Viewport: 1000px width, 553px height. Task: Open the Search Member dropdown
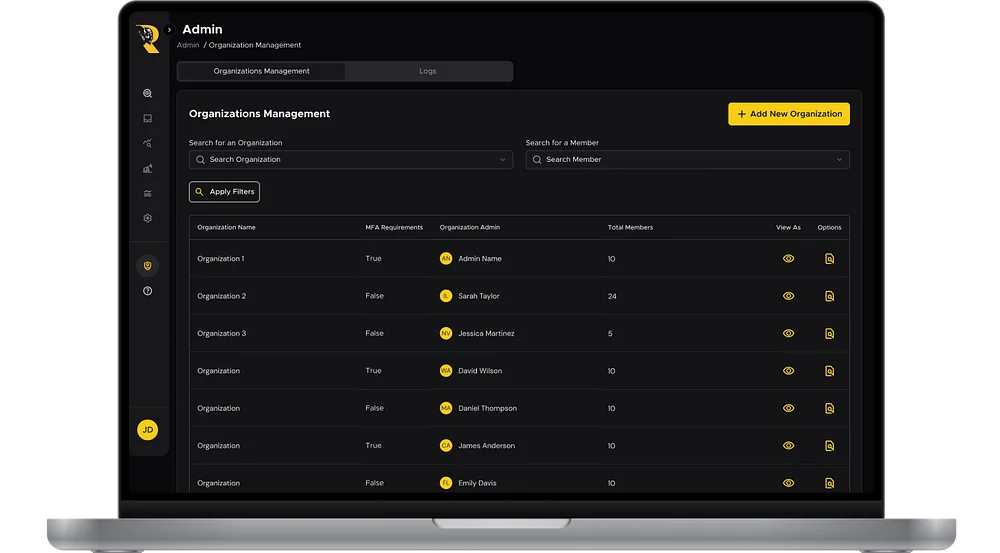(x=688, y=159)
